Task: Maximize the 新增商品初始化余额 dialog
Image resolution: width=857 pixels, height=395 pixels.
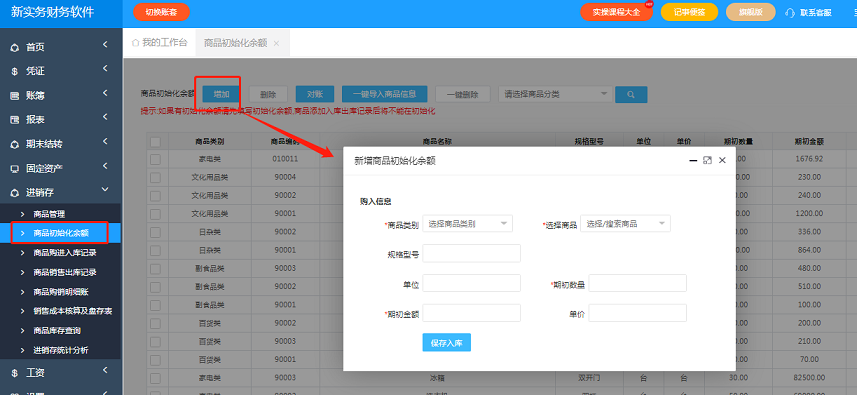Action: click(x=707, y=160)
